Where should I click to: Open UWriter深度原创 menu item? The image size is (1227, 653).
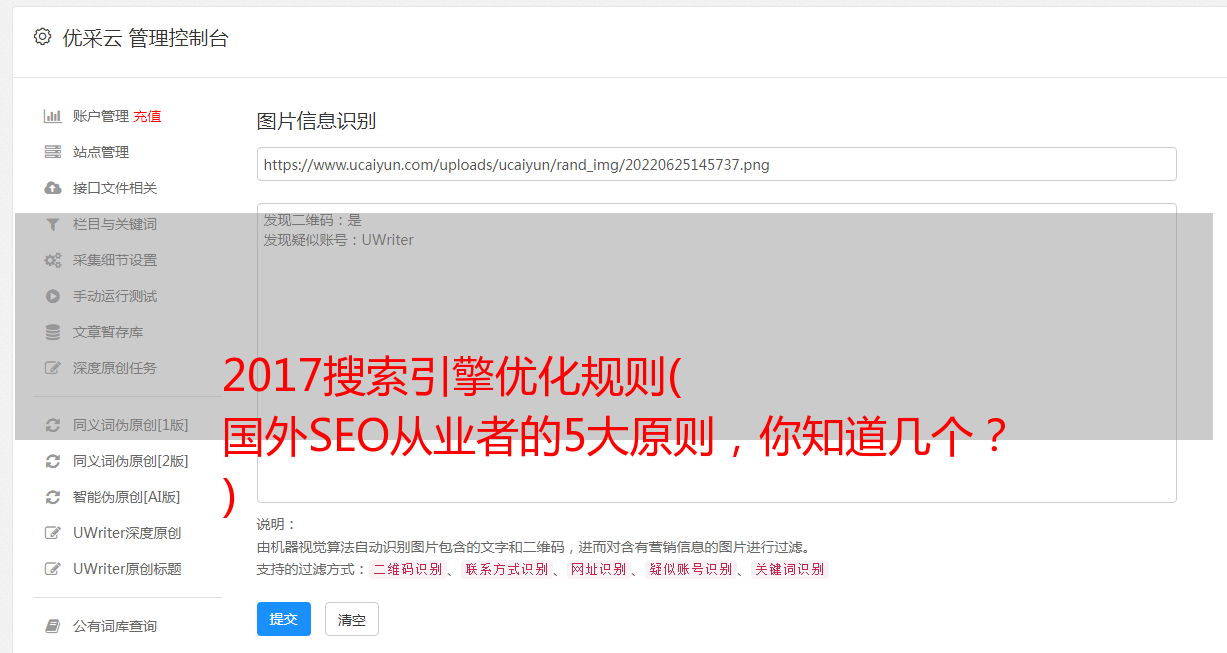[x=127, y=533]
